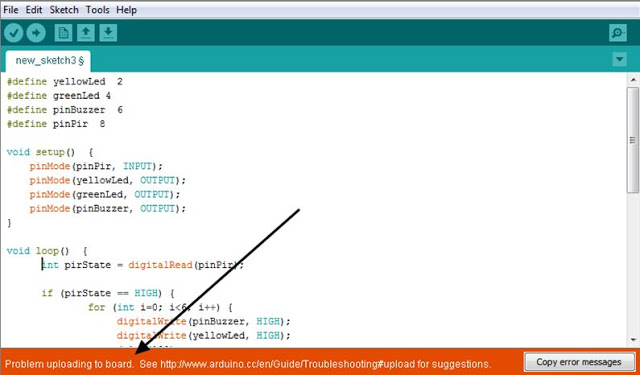Open a sketch using the up-arrow icon
The width and height of the screenshot is (640, 375).
click(86, 33)
